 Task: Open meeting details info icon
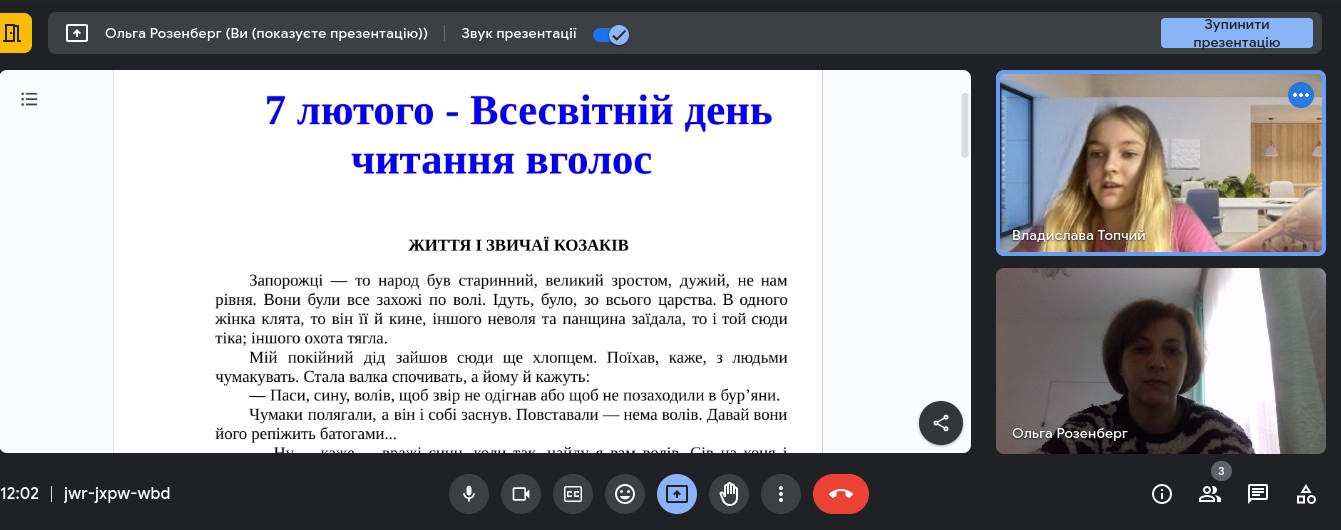tap(1162, 494)
